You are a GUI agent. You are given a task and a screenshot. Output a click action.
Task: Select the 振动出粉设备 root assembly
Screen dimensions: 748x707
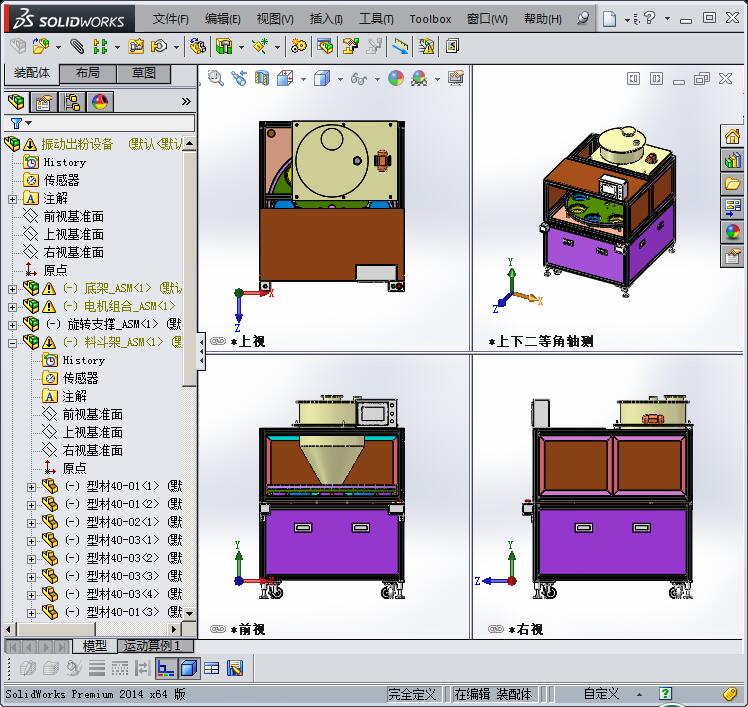[x=77, y=144]
